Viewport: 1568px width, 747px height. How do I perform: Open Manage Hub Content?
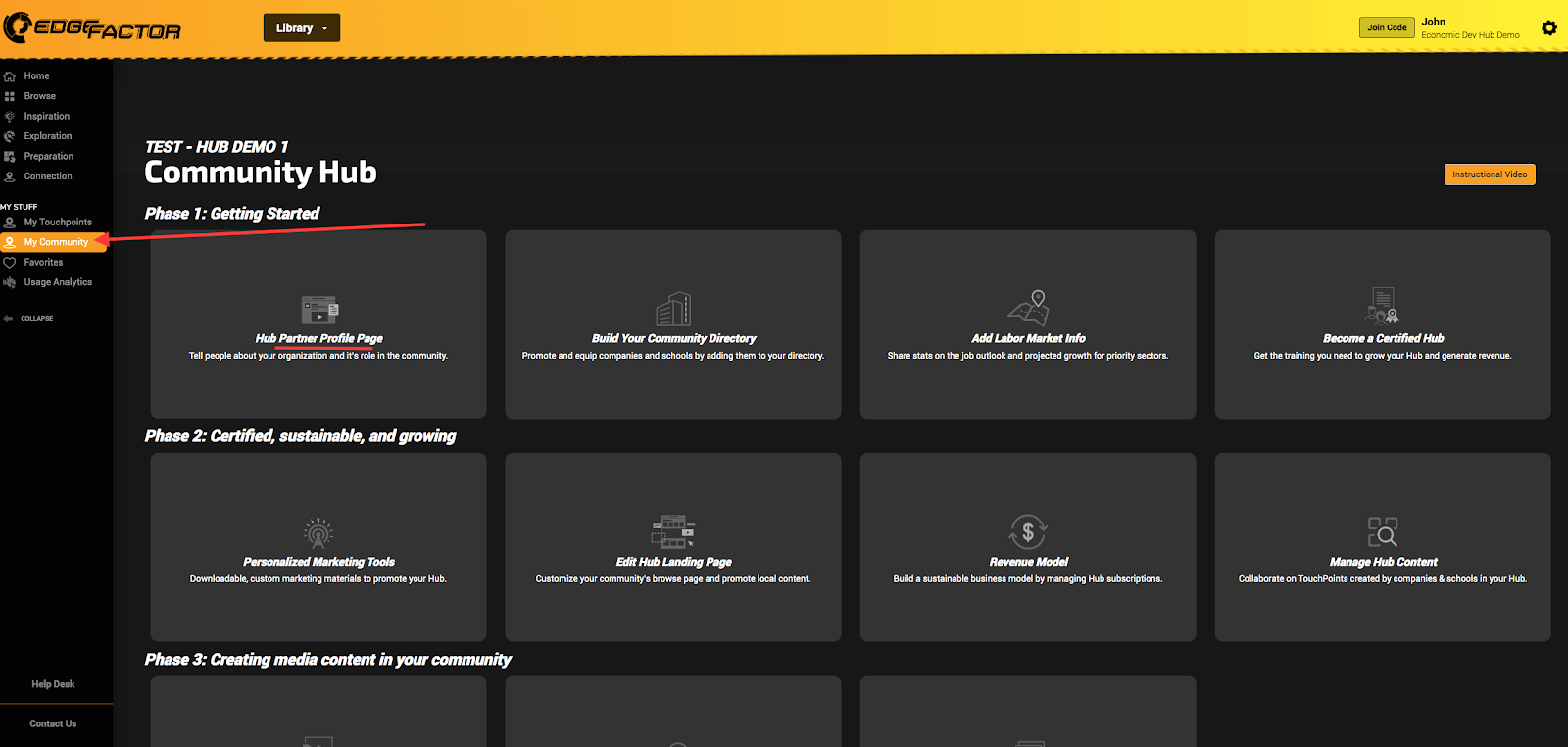pos(1383,562)
